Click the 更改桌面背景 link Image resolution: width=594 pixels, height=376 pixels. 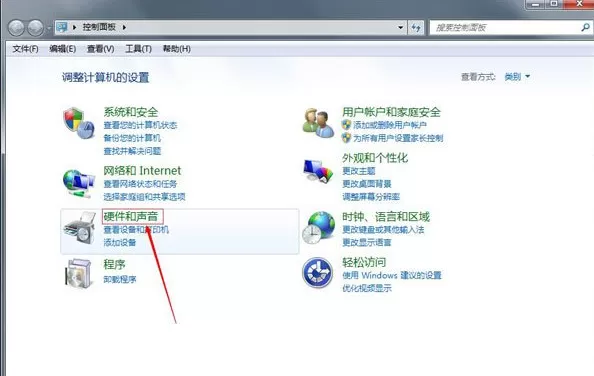click(x=367, y=184)
